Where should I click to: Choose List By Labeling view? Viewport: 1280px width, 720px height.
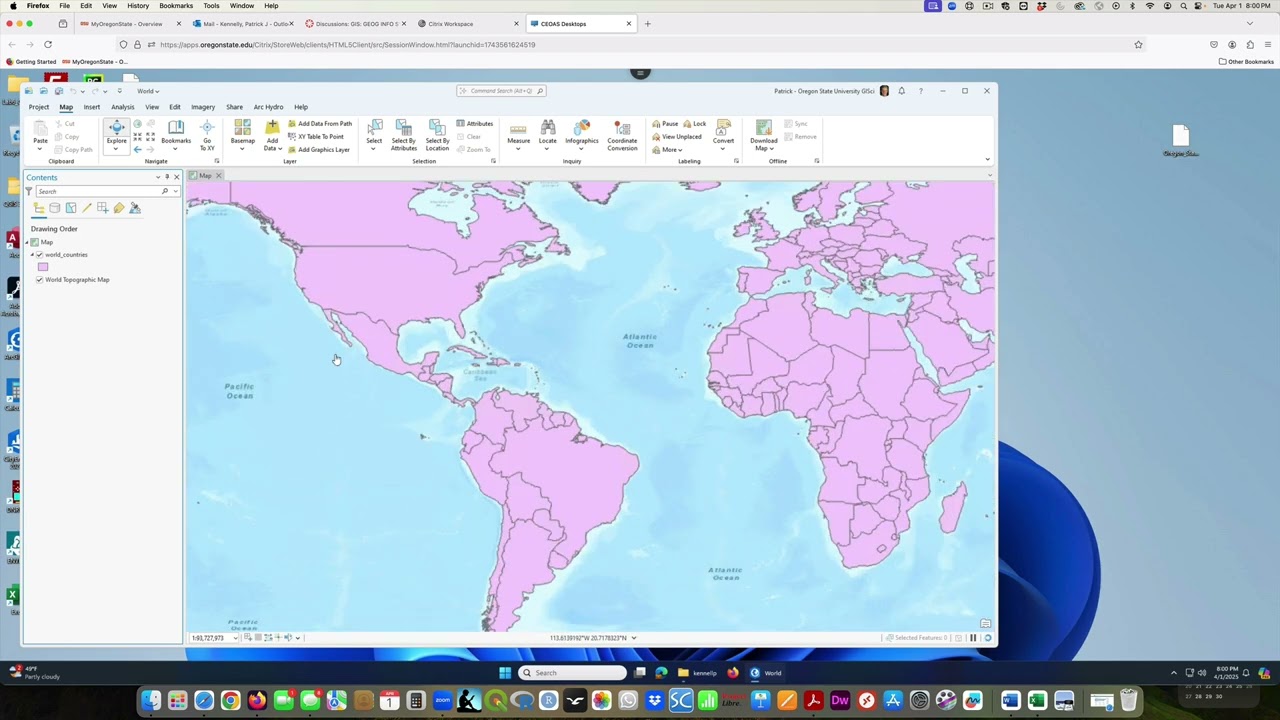coord(119,208)
